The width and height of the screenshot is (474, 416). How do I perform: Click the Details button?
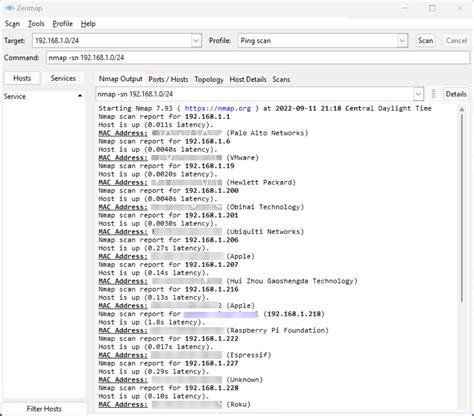coord(456,94)
